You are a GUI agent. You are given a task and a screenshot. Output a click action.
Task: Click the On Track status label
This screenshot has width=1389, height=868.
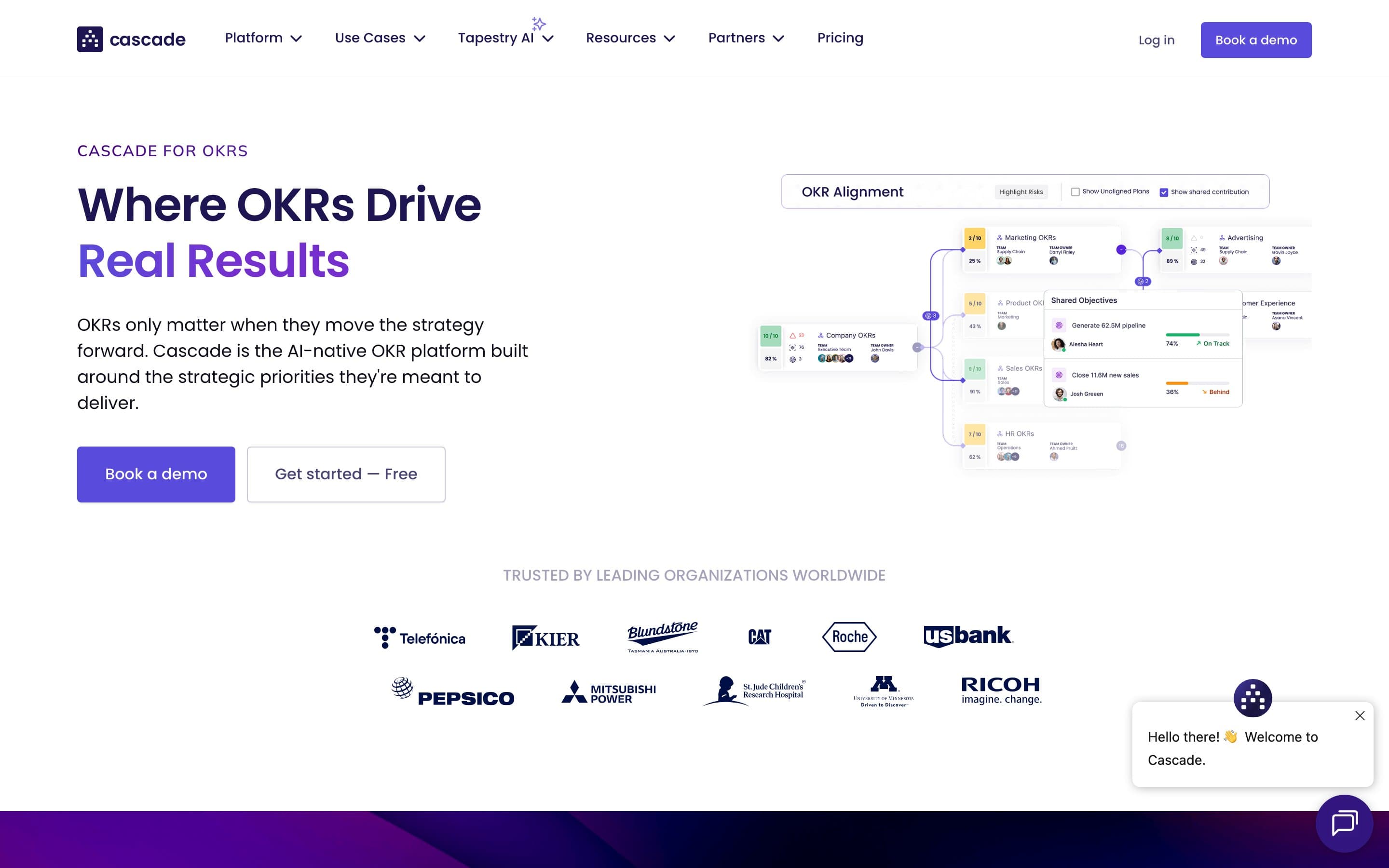1212,343
